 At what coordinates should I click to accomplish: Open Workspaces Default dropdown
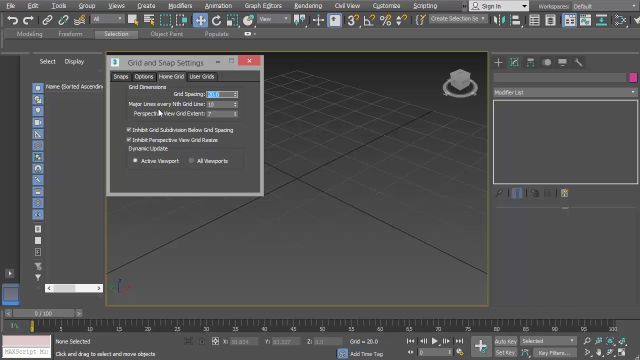click(605, 6)
